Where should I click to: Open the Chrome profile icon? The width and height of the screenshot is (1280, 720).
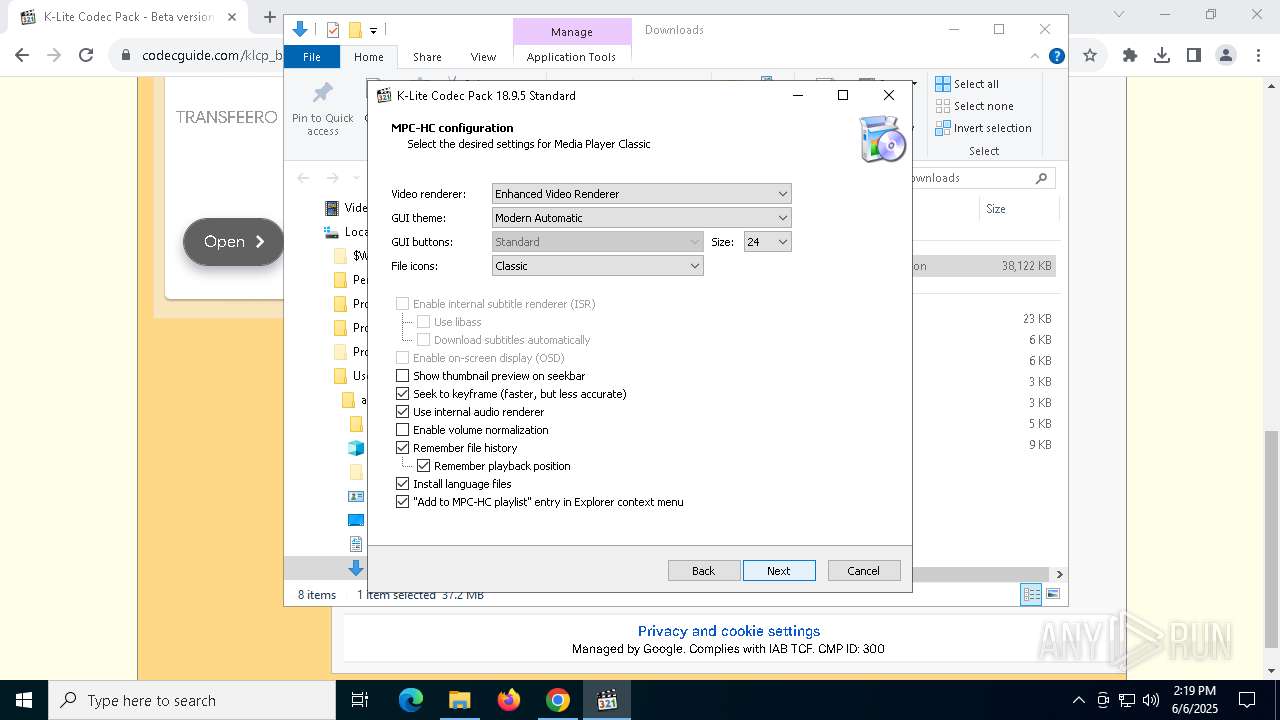click(1226, 56)
